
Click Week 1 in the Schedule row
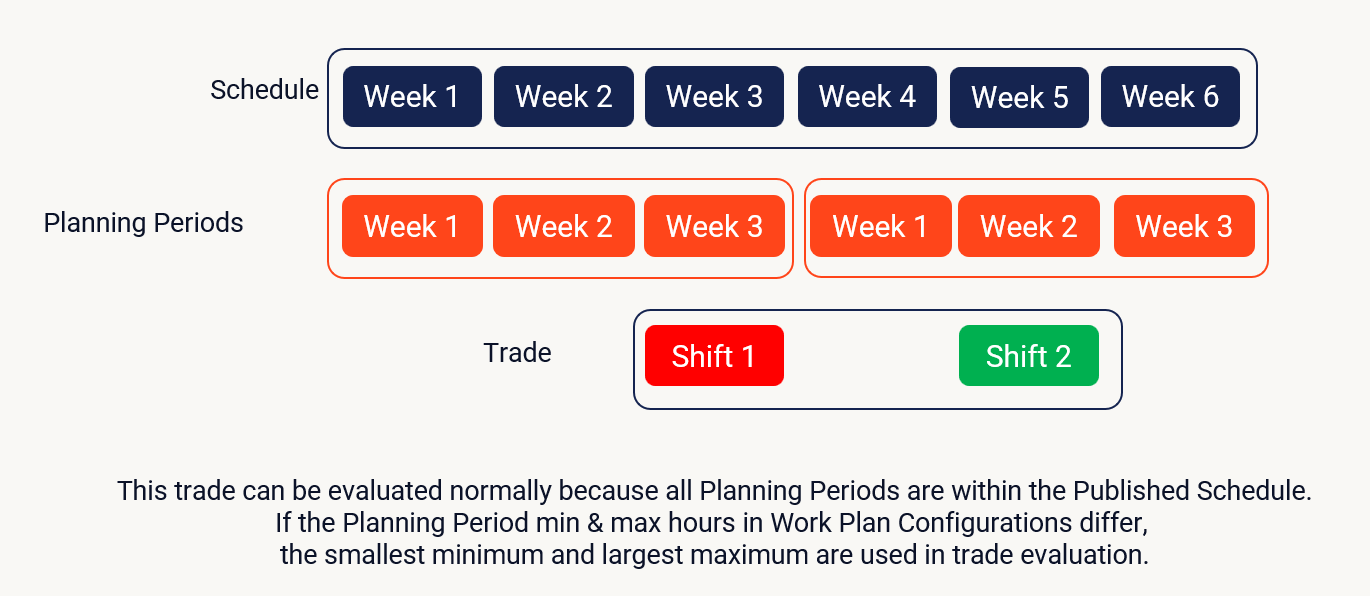click(412, 97)
